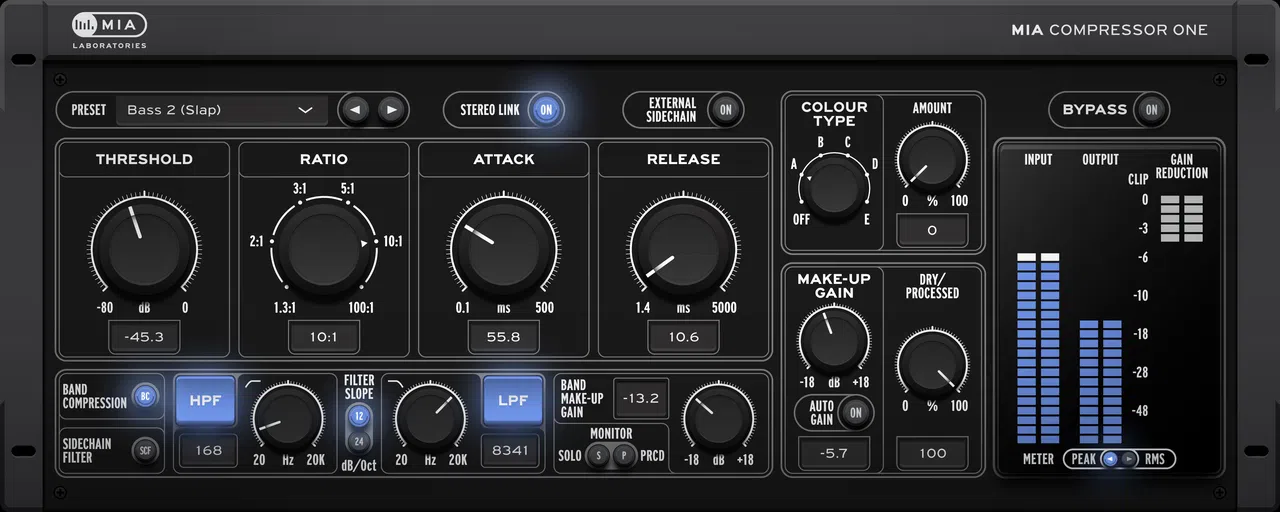Switch meter to Peak mode arrow
Viewport: 1280px width, 512px height.
1109,459
